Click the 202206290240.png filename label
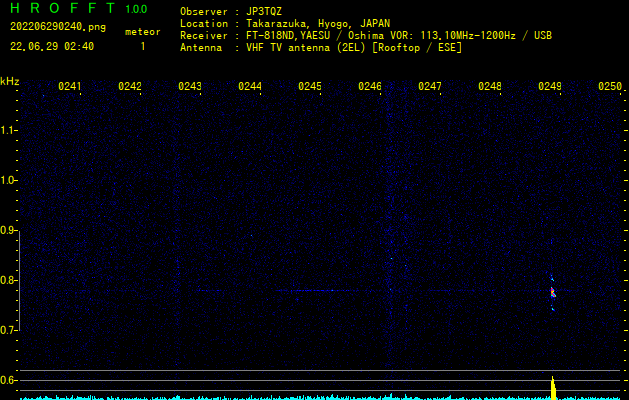 coord(57,27)
